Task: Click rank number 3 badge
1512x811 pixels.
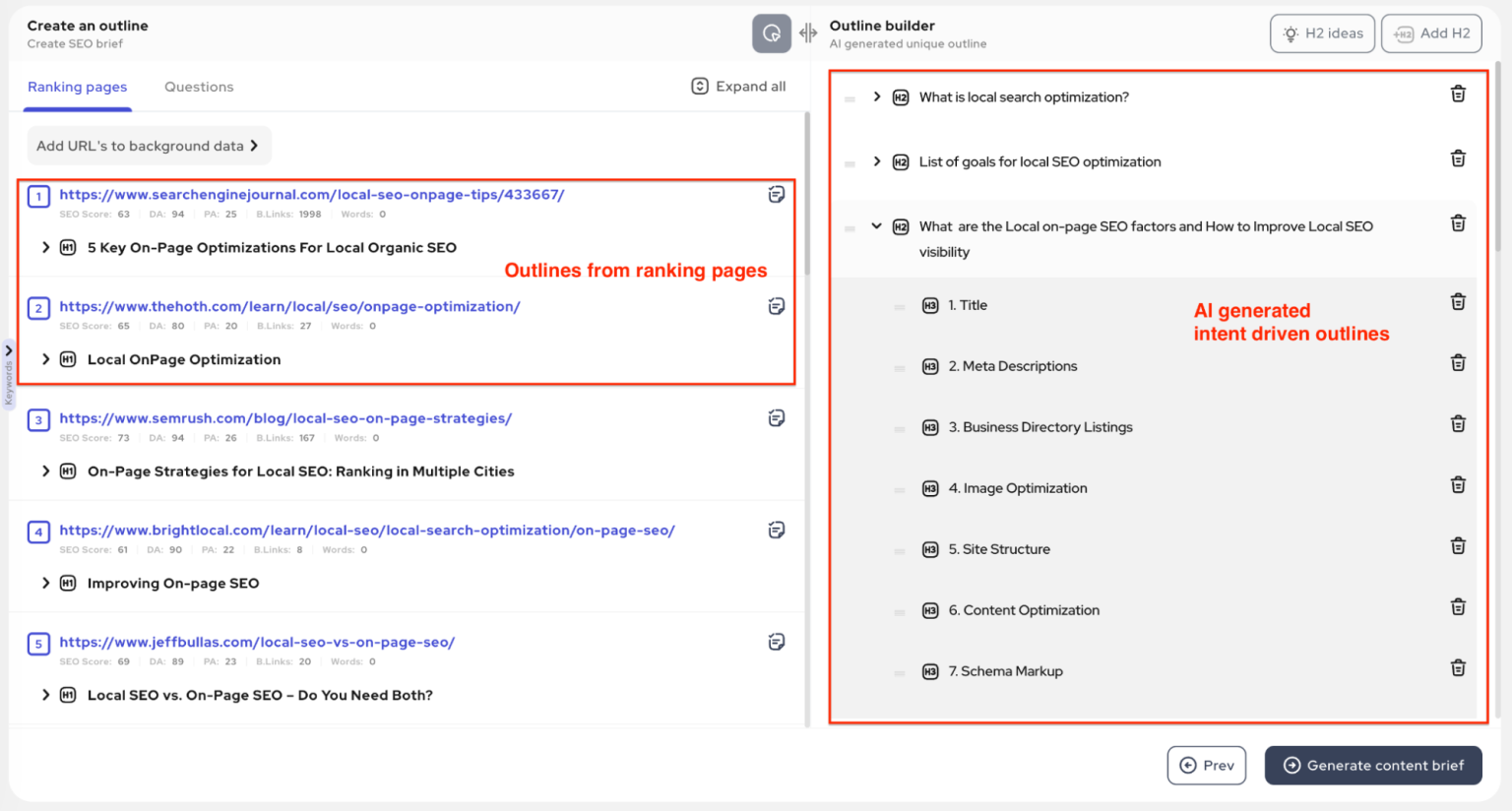Action: 38,420
